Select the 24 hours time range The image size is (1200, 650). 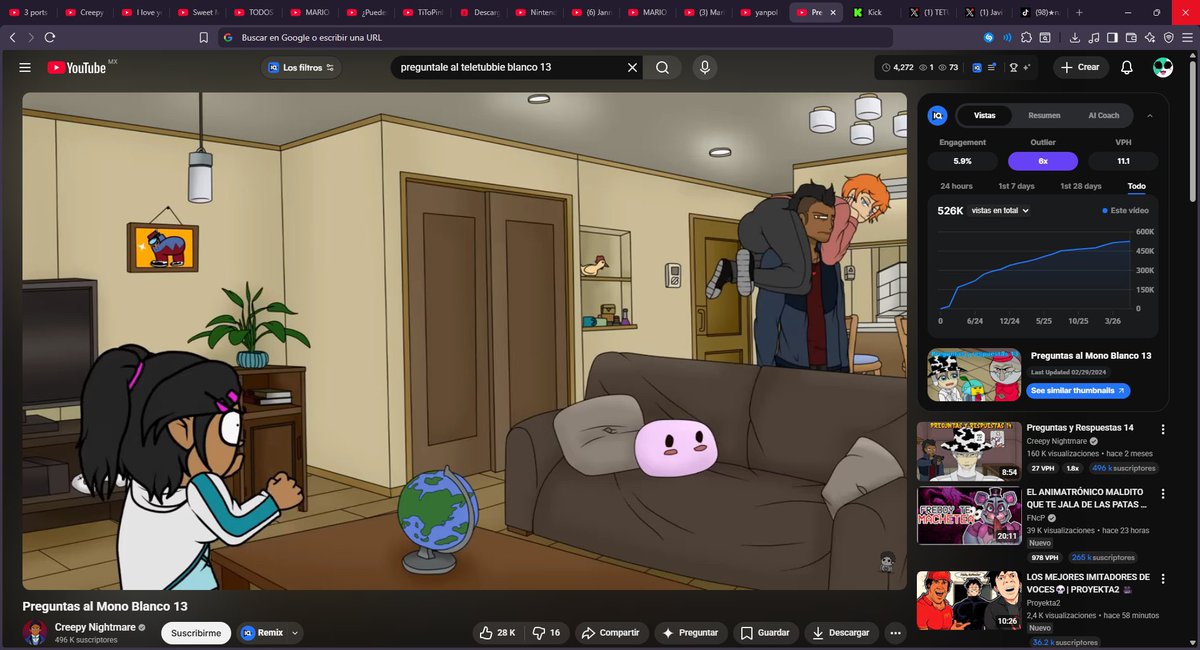[x=956, y=186]
